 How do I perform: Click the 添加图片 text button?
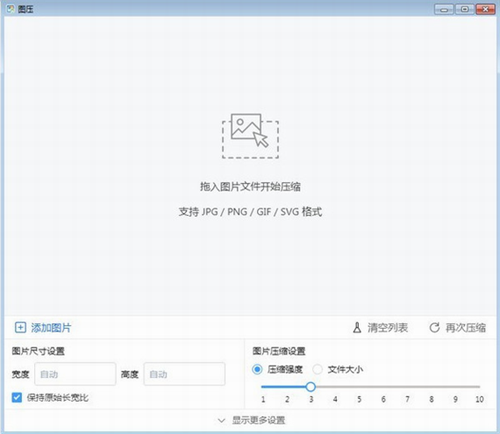click(x=51, y=328)
